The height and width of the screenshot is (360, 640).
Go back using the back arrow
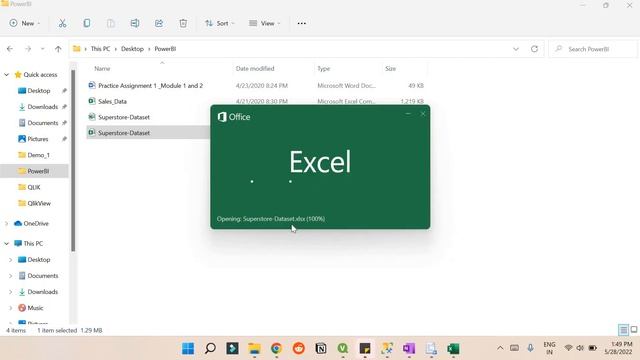tap(10, 49)
